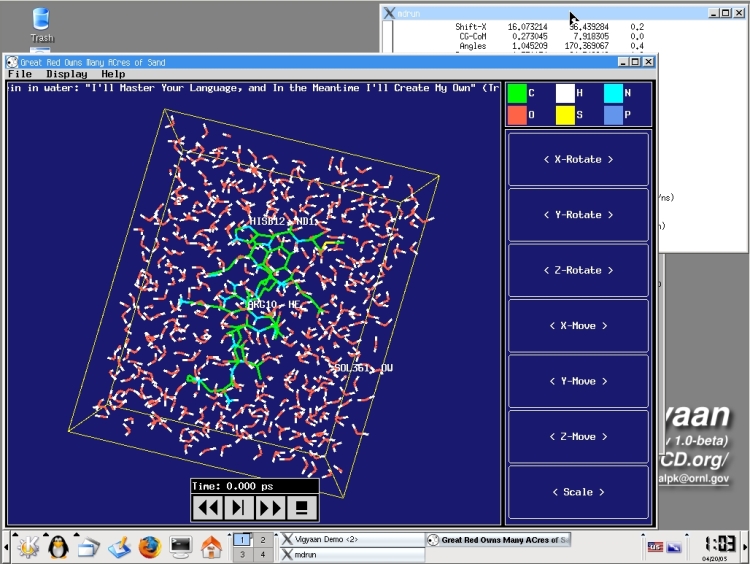Open the Trash desktop icon
This screenshot has height=564, width=750.
tap(41, 23)
